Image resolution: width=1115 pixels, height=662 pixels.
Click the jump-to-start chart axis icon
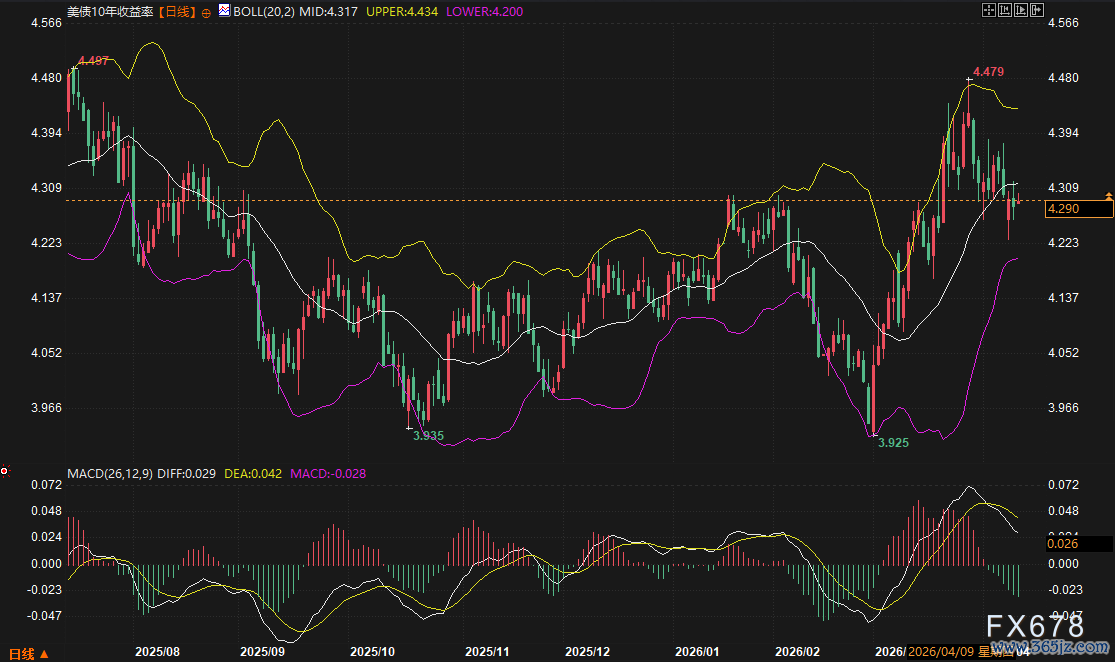(1005, 10)
